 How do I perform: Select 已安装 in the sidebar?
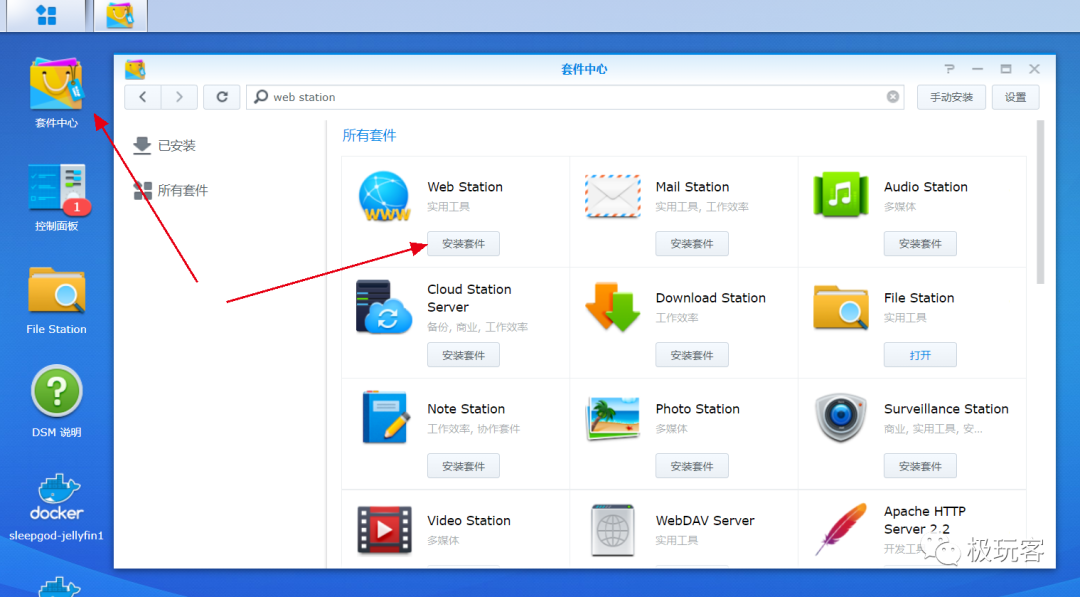click(165, 145)
